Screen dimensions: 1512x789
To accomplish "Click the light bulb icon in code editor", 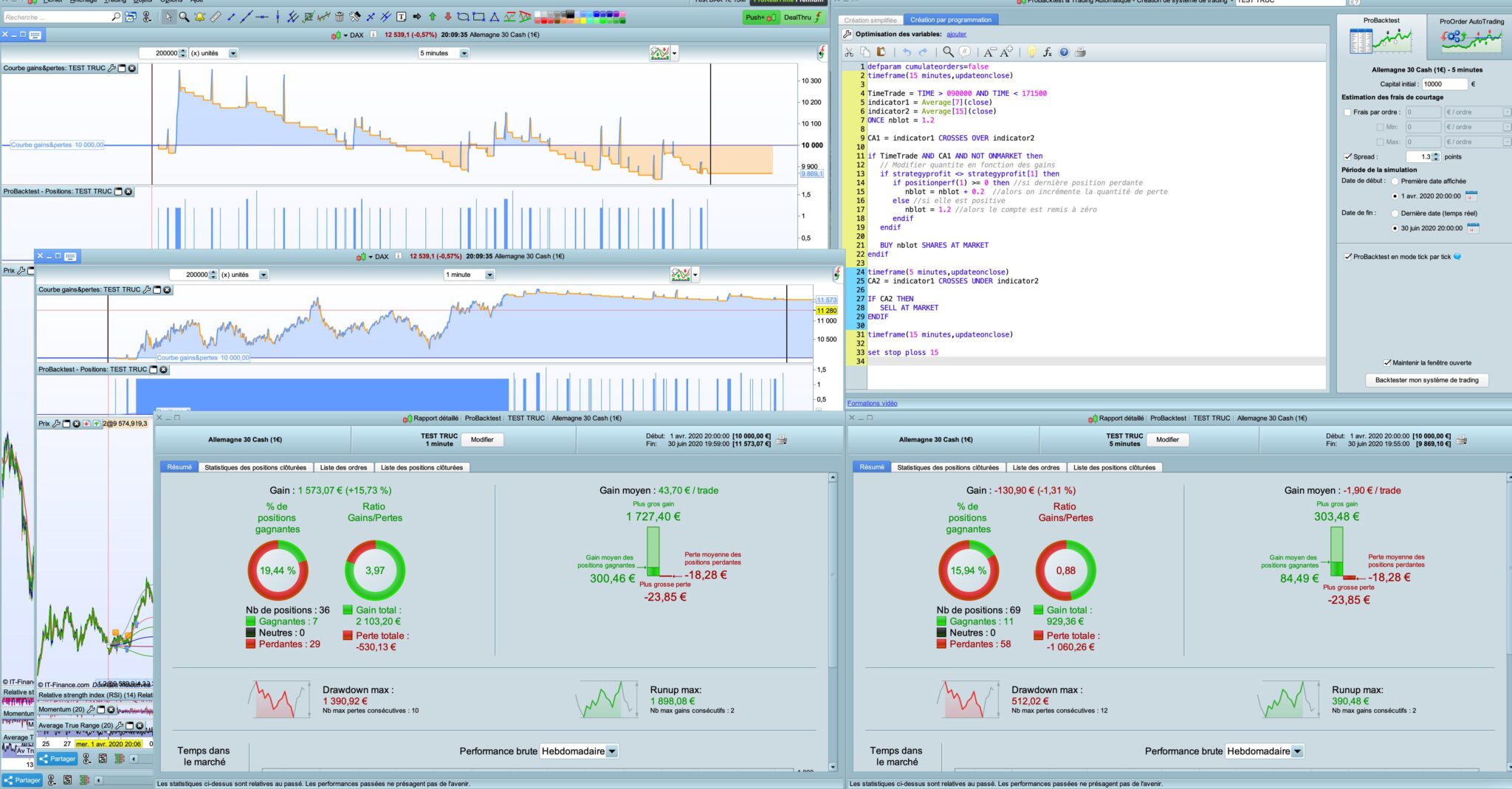I will tap(1031, 52).
